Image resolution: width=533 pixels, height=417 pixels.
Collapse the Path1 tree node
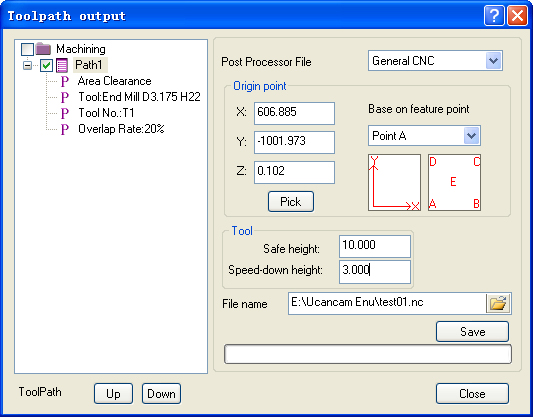28,65
